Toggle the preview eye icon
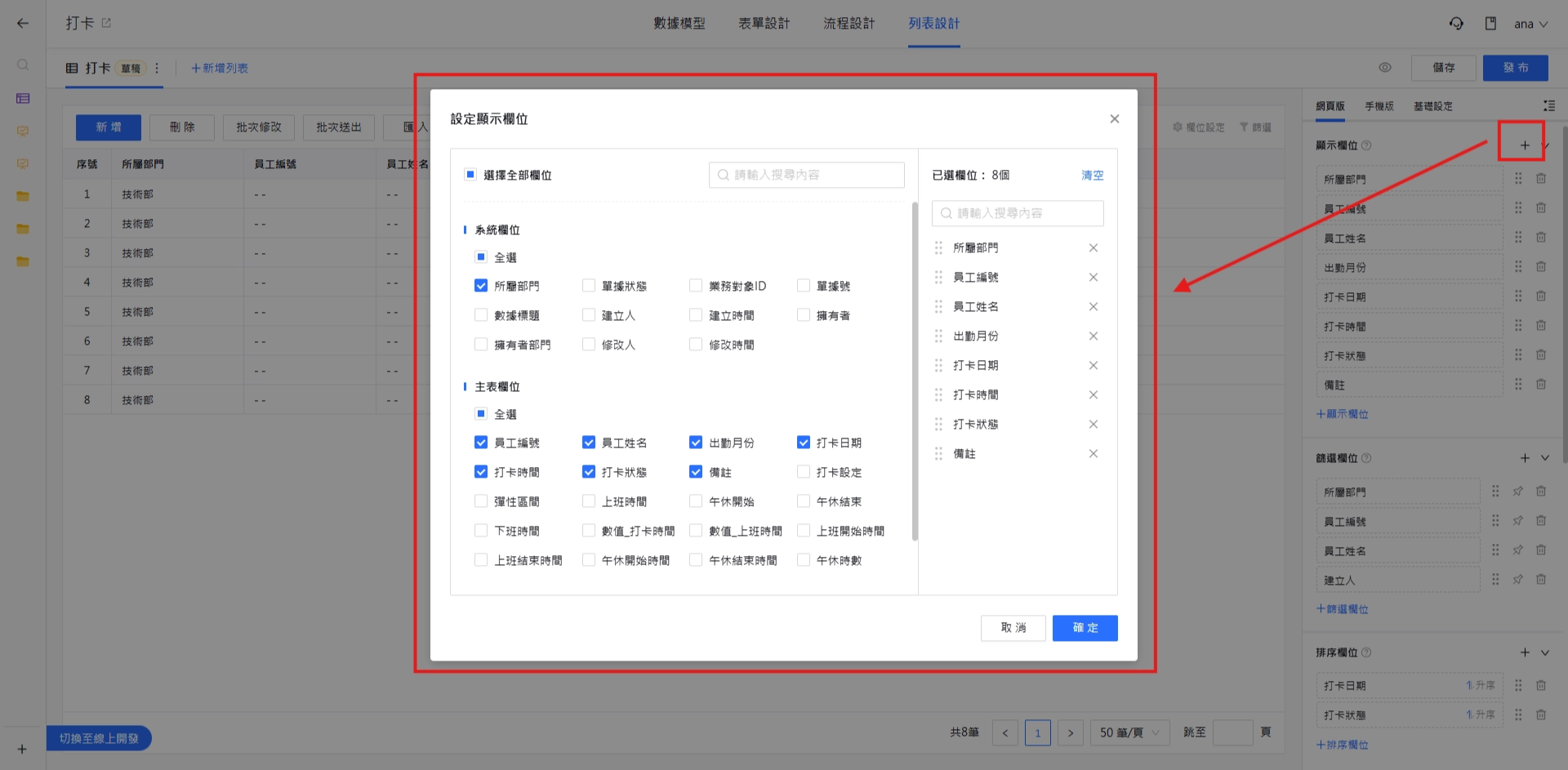Screen dimensions: 1568x770 coord(1385,68)
